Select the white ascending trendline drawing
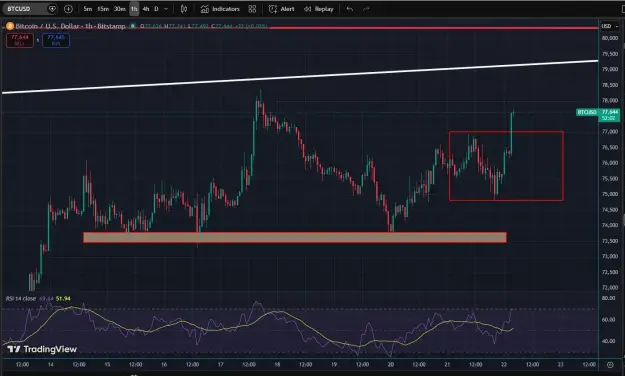The width and height of the screenshot is (625, 376). pos(300,77)
